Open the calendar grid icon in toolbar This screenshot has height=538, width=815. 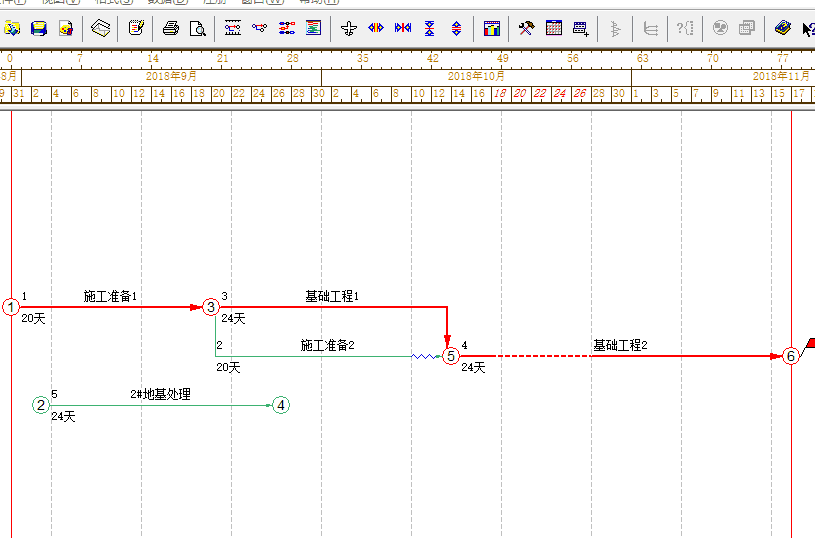554,28
